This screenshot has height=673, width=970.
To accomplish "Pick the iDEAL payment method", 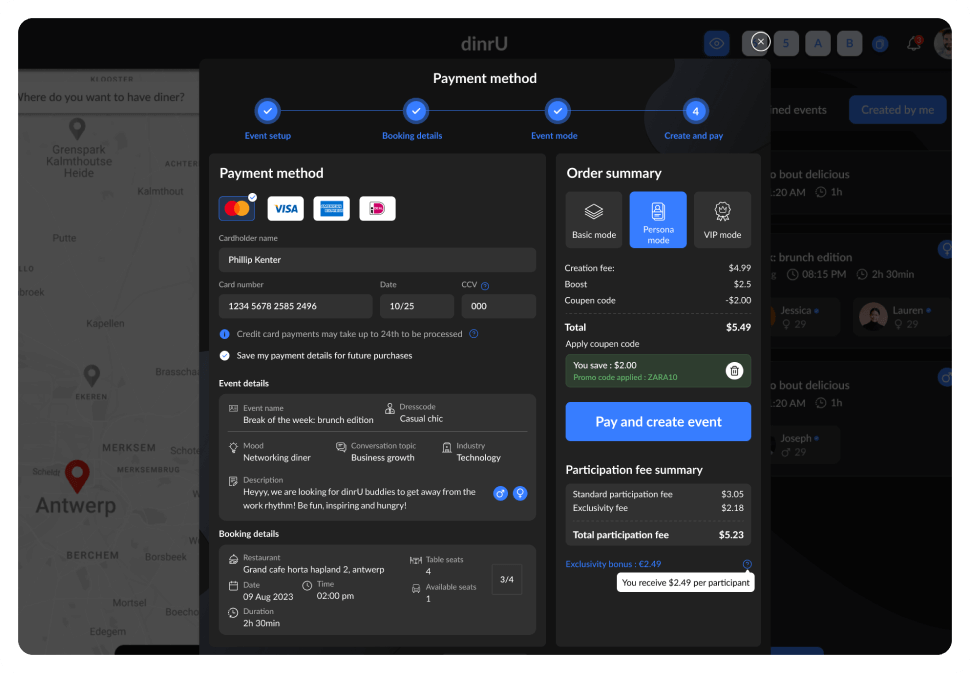I will point(377,208).
